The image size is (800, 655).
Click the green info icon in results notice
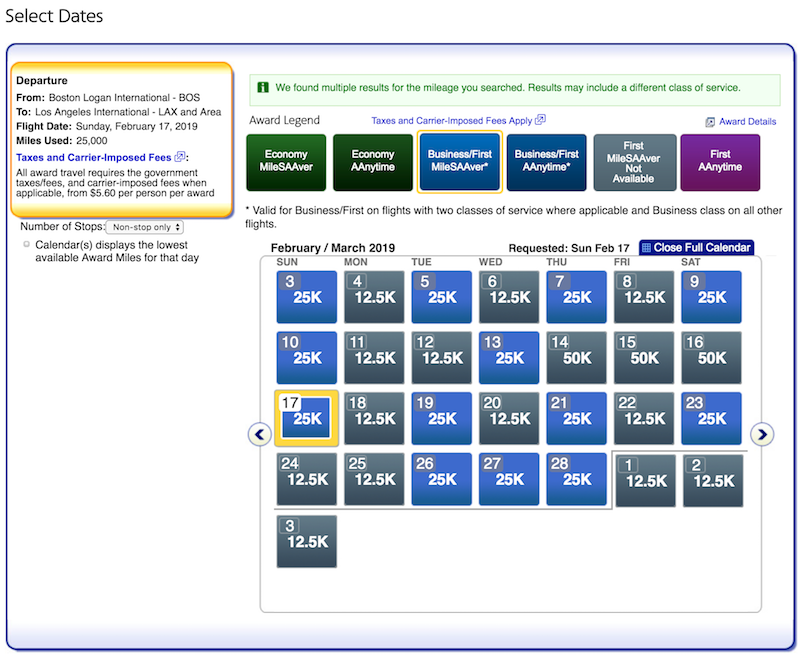pos(263,88)
